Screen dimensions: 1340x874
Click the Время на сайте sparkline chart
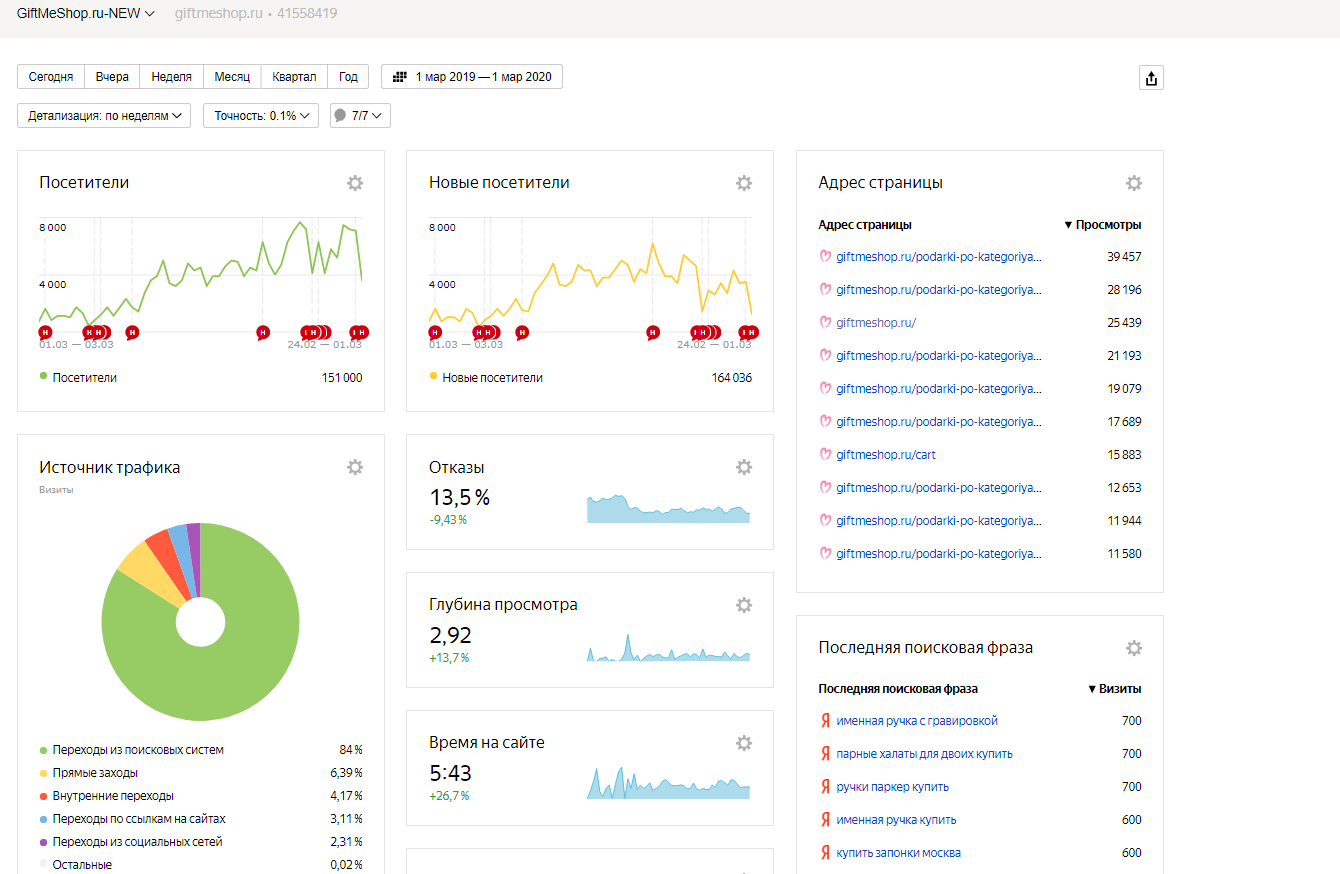[668, 783]
